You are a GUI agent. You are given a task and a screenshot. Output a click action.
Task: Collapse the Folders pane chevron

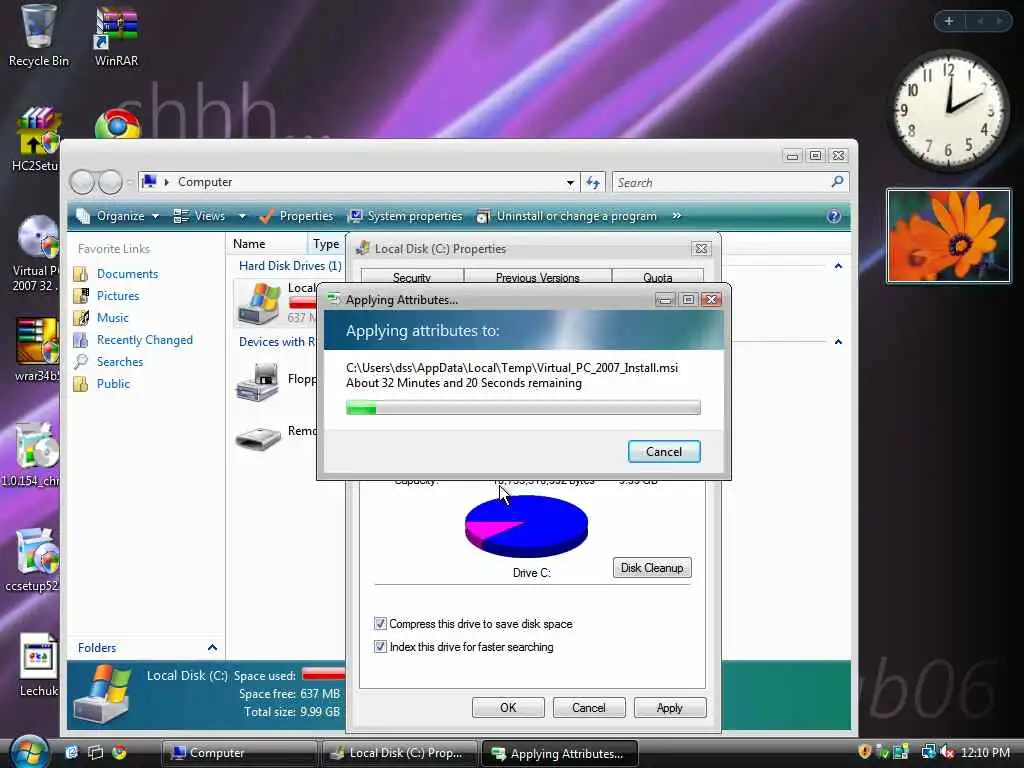tap(212, 647)
